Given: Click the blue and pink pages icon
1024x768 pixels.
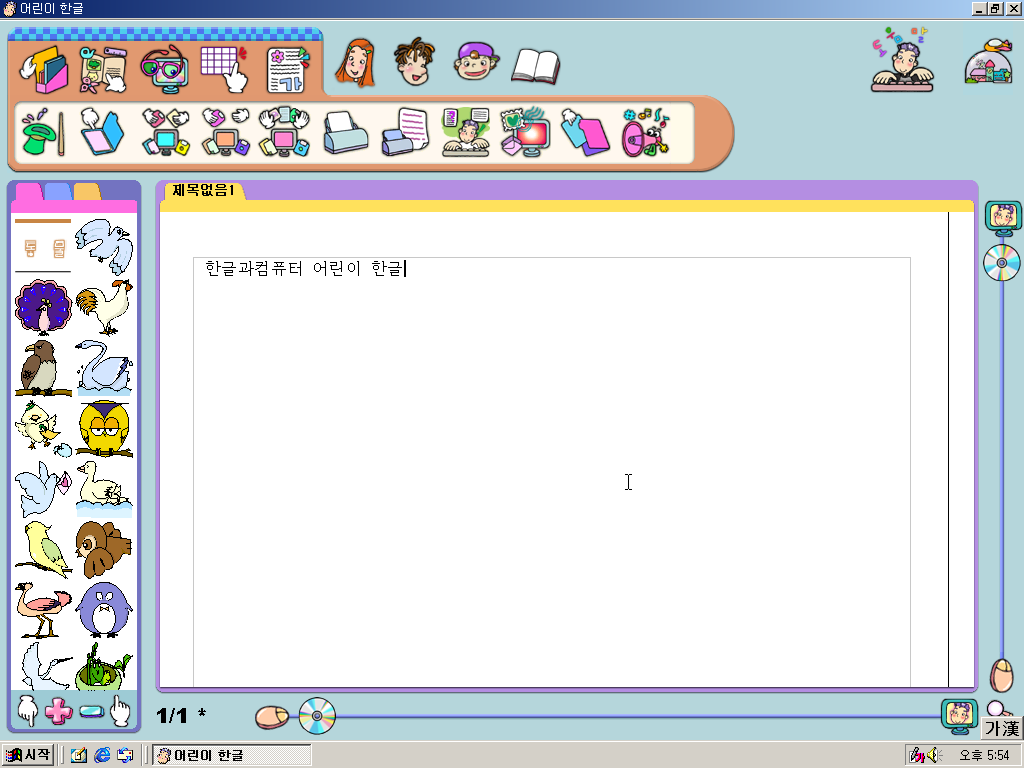Looking at the screenshot, I should tap(585, 133).
